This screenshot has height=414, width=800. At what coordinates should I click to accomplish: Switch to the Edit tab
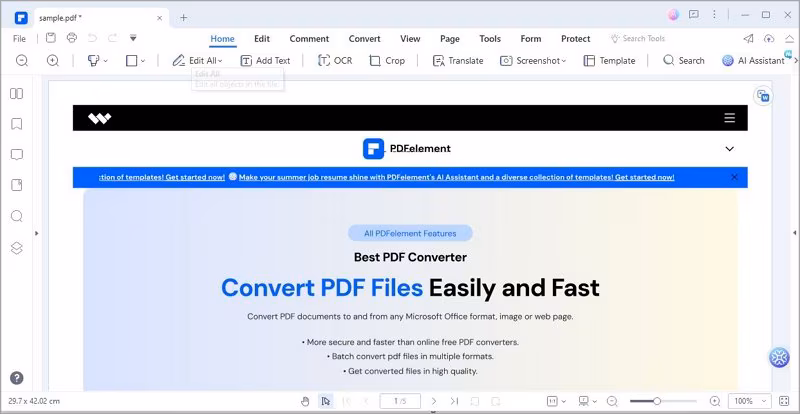click(x=262, y=38)
